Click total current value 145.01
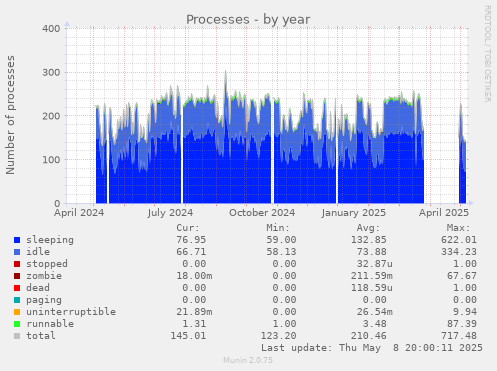 coord(188,336)
